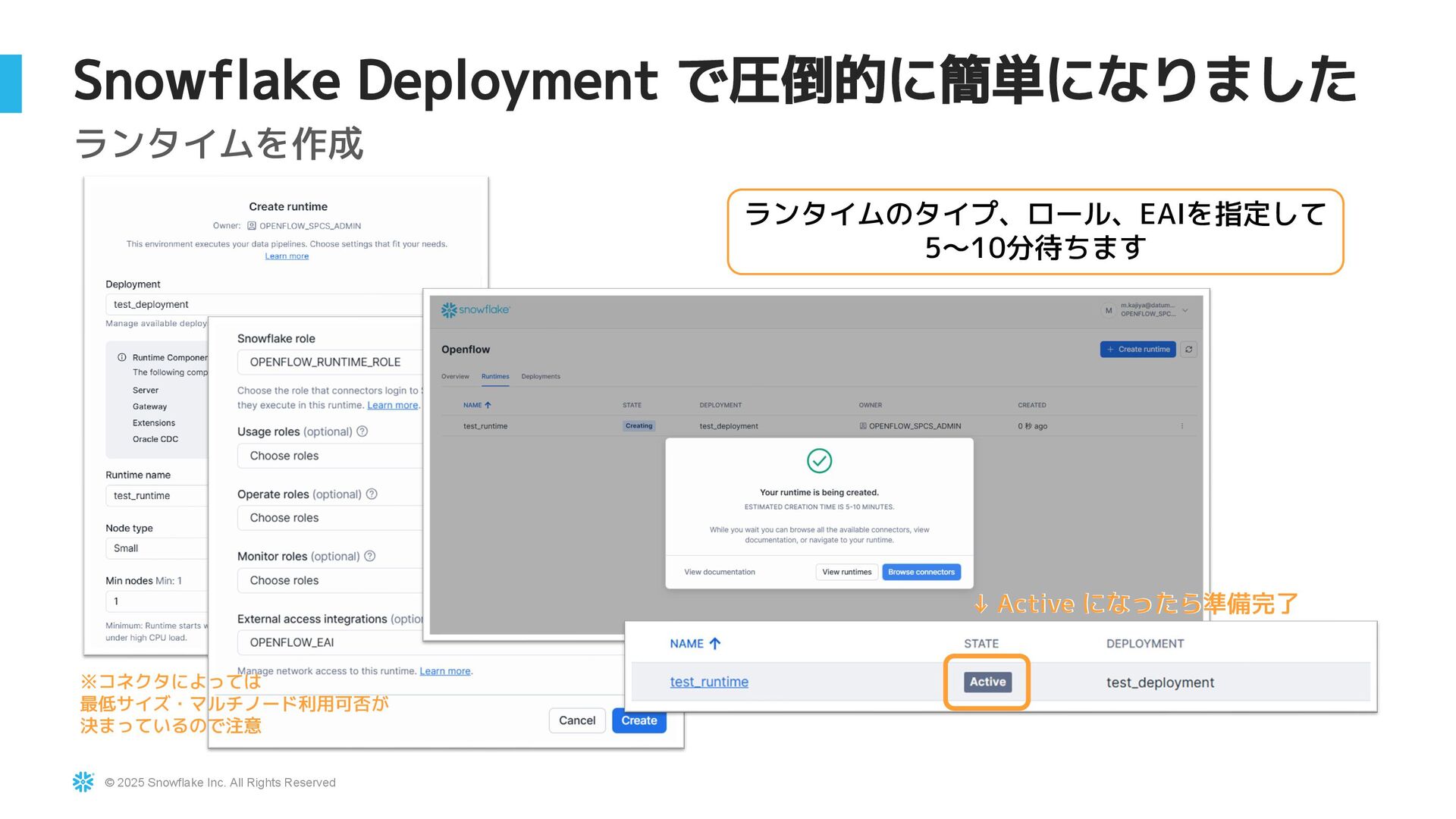Switch to the Deployments tab
The width and height of the screenshot is (1456, 819).
[541, 376]
